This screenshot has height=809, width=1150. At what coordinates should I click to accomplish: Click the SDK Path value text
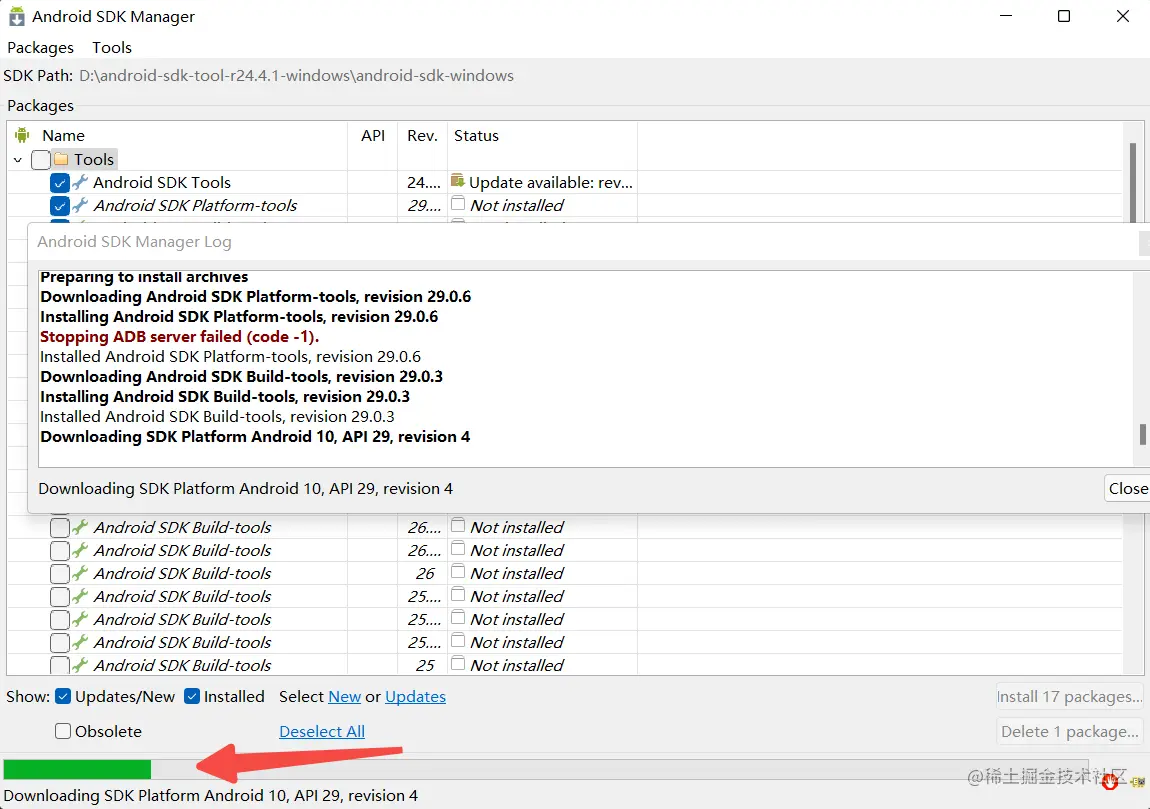tap(296, 76)
